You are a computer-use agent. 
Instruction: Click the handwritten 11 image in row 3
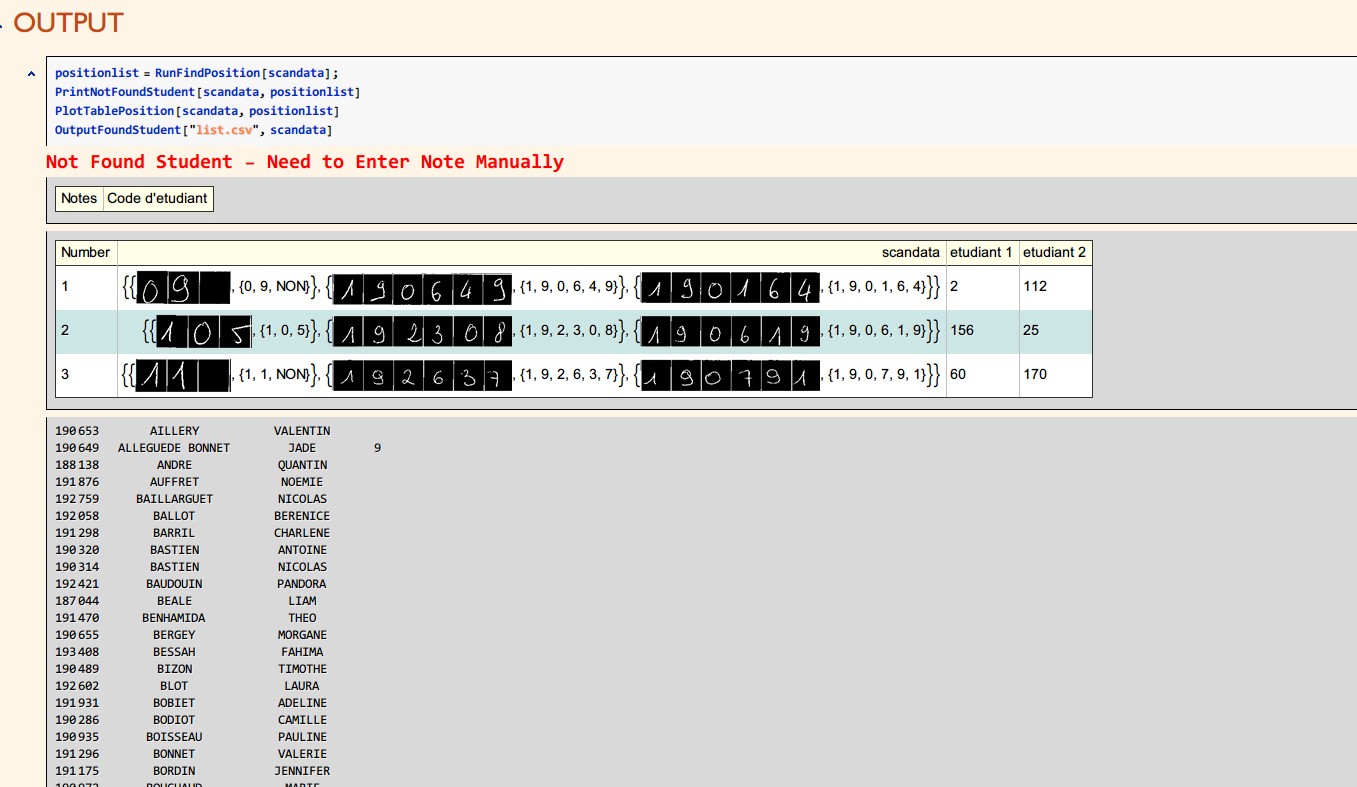183,375
